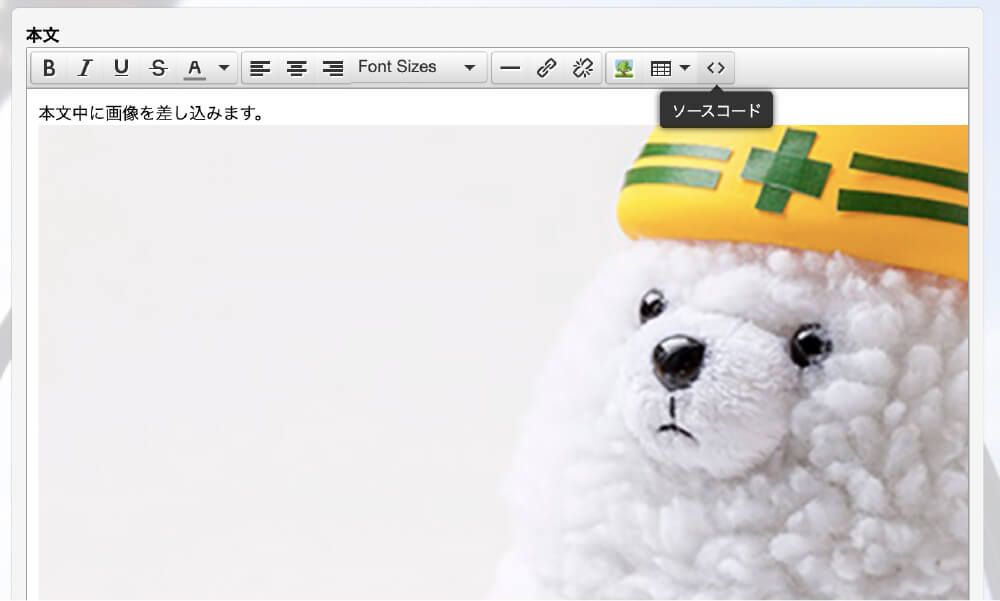Select the inserted plush toy image
1000x601 pixels.
(x=500, y=360)
